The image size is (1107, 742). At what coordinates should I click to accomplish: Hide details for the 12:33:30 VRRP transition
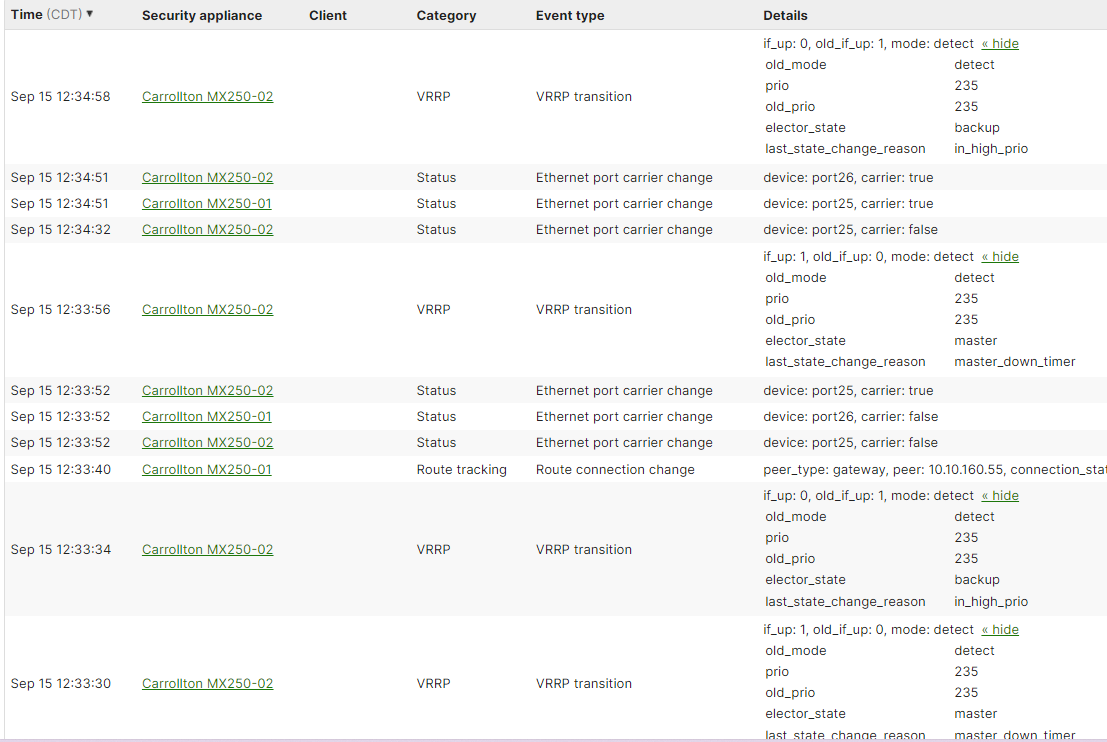pos(1000,629)
